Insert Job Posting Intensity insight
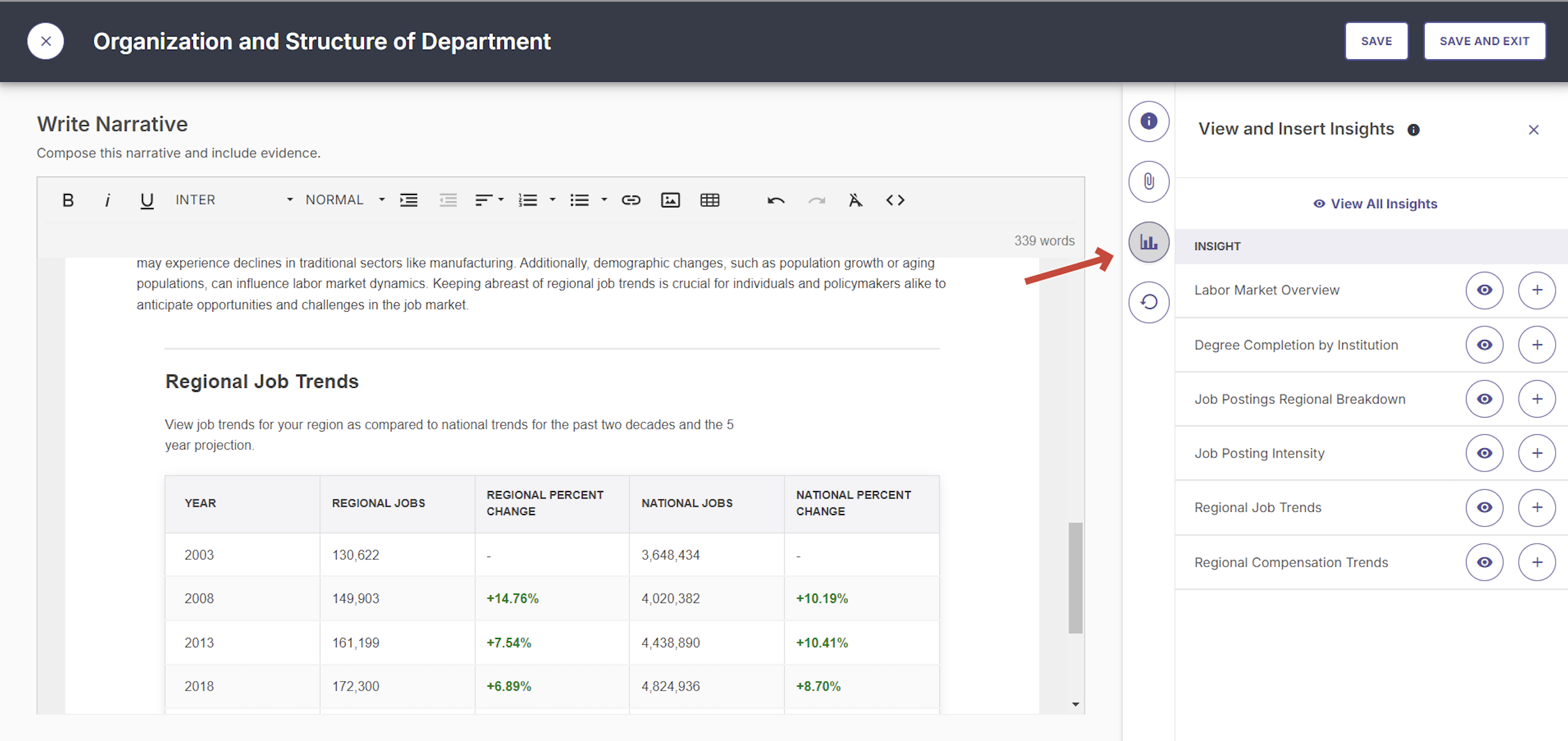1568x741 pixels. coord(1537,453)
